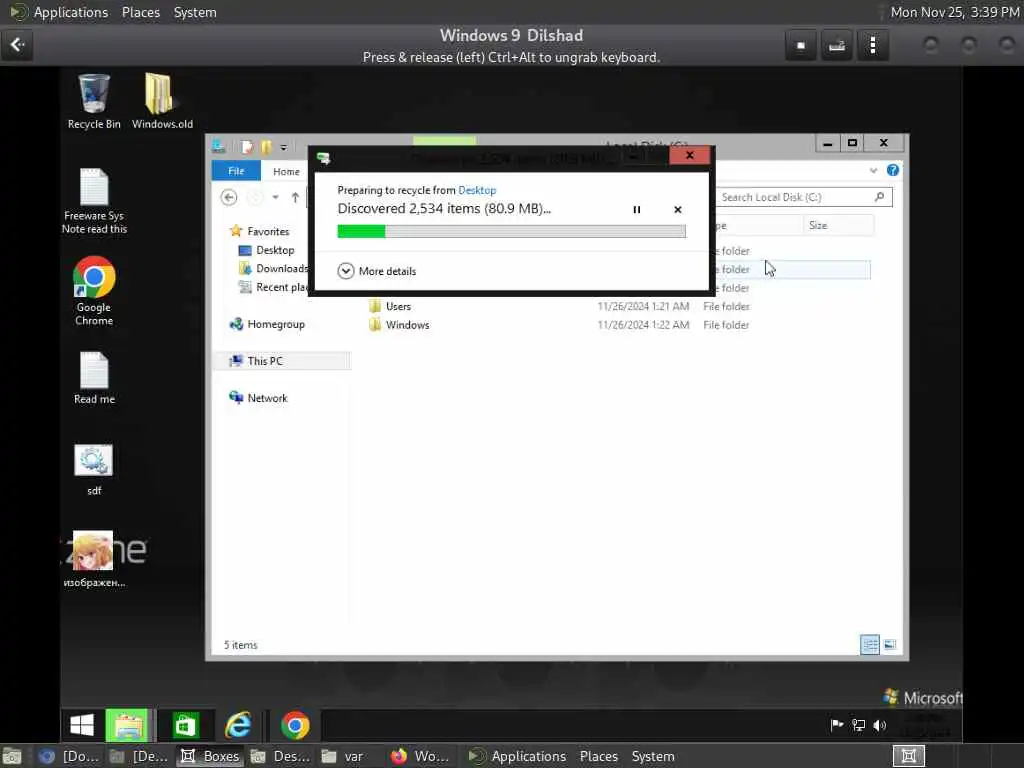
Task: Cancel the recycle operation with the X
Action: (678, 210)
